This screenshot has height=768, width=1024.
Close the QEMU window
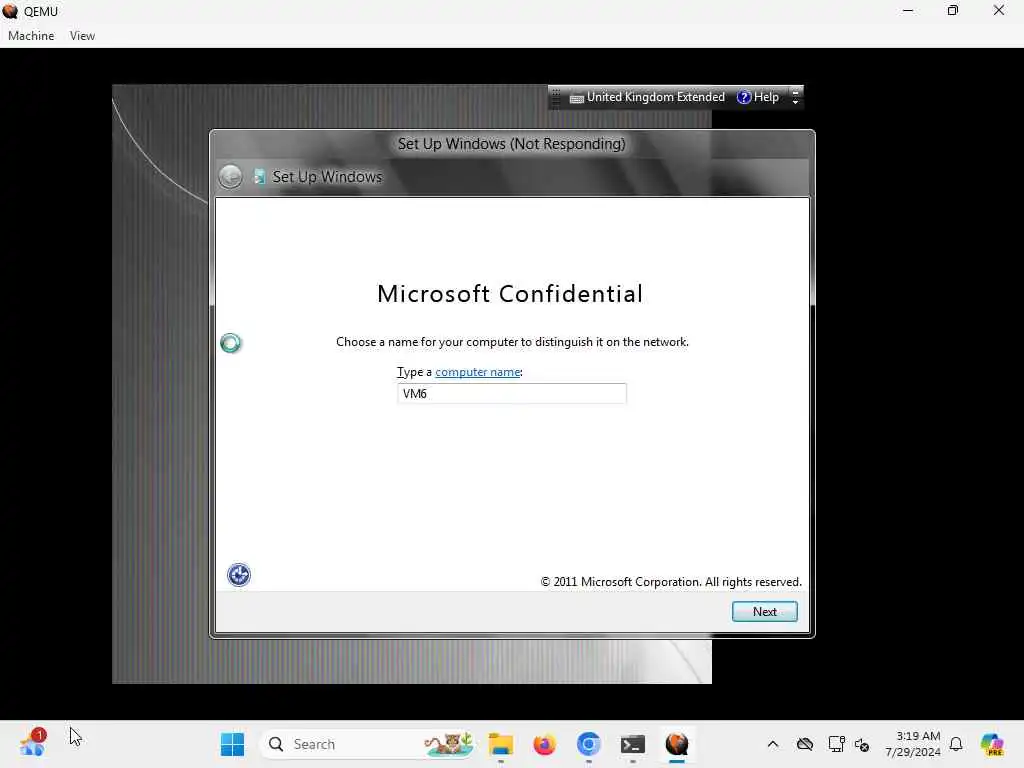point(999,11)
